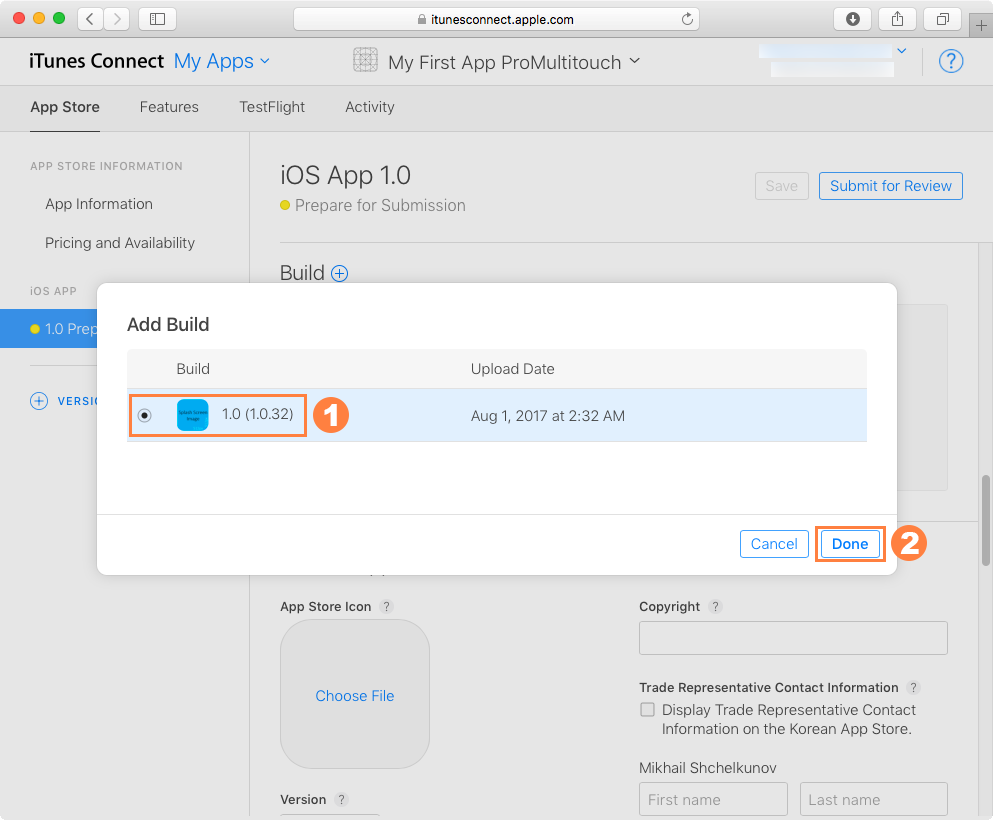Click Submit for Review button
The width and height of the screenshot is (993, 820).
point(890,186)
